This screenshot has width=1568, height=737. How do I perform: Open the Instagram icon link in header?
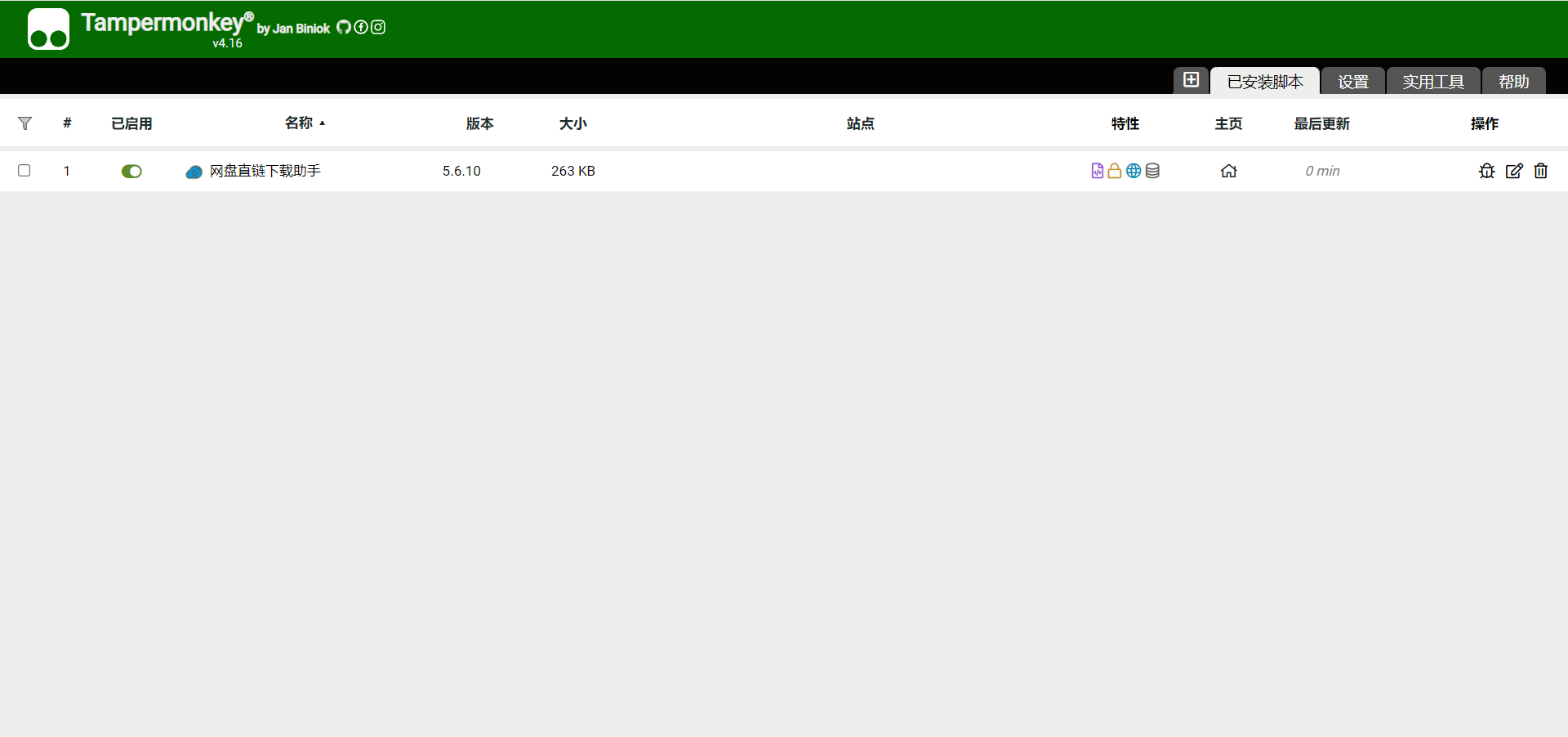(x=378, y=27)
